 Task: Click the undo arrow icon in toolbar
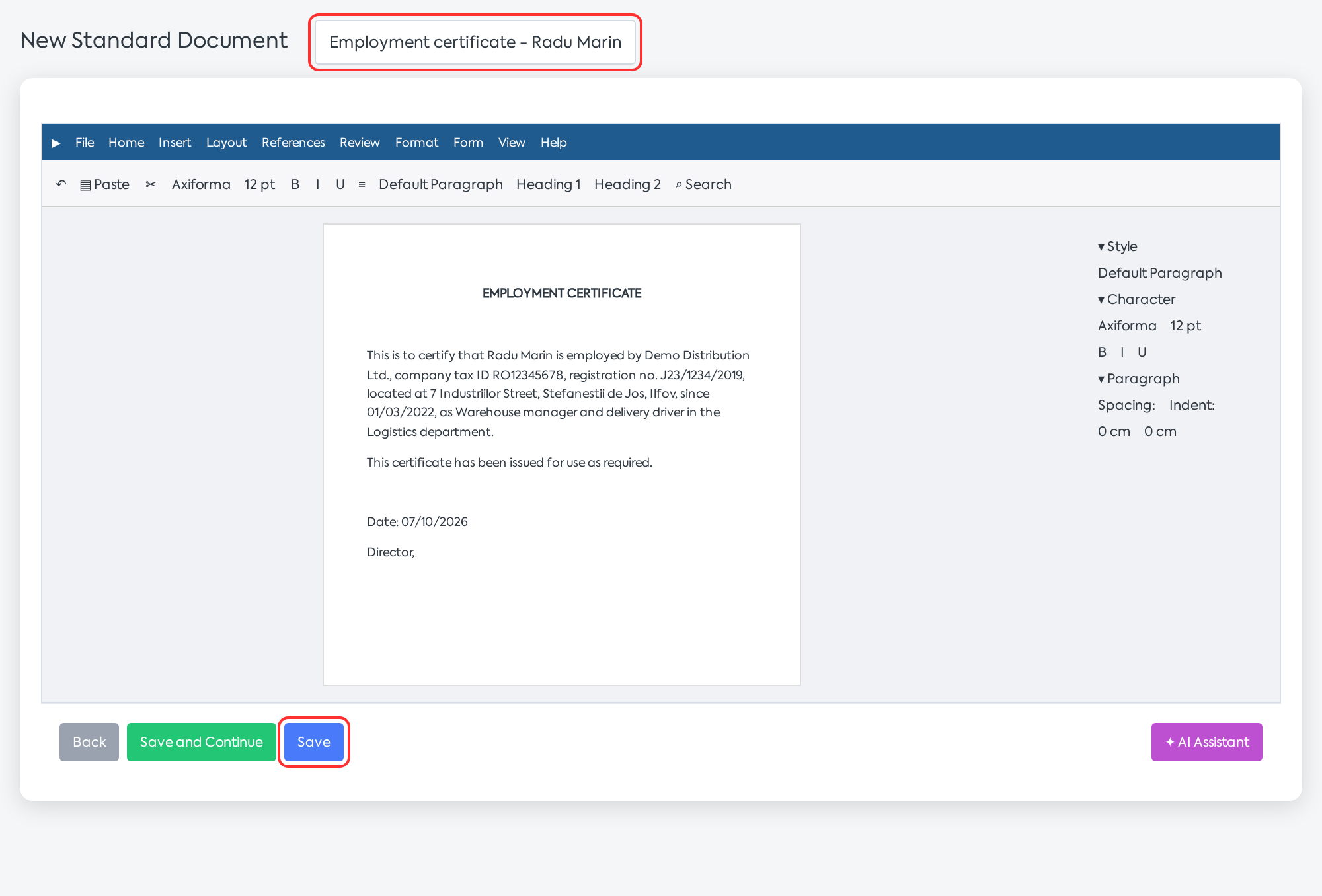[x=61, y=184]
